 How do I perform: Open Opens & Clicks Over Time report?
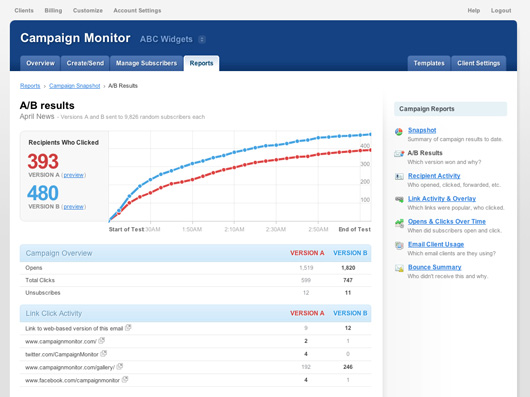(447, 222)
